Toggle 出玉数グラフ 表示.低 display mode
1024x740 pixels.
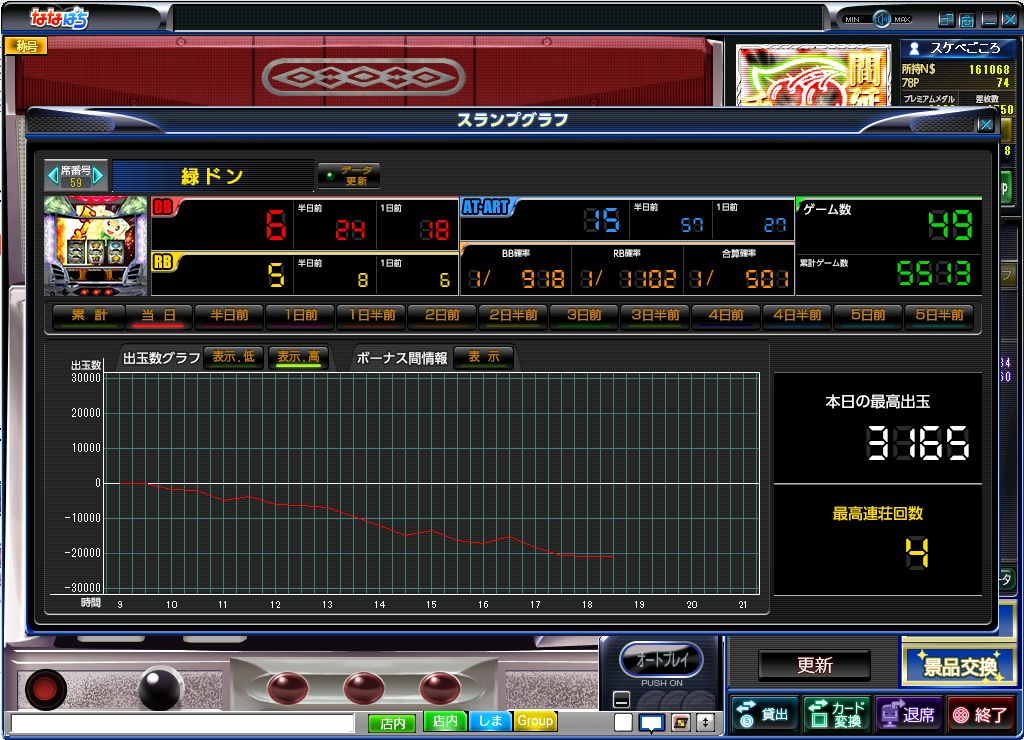pyautogui.click(x=232, y=358)
